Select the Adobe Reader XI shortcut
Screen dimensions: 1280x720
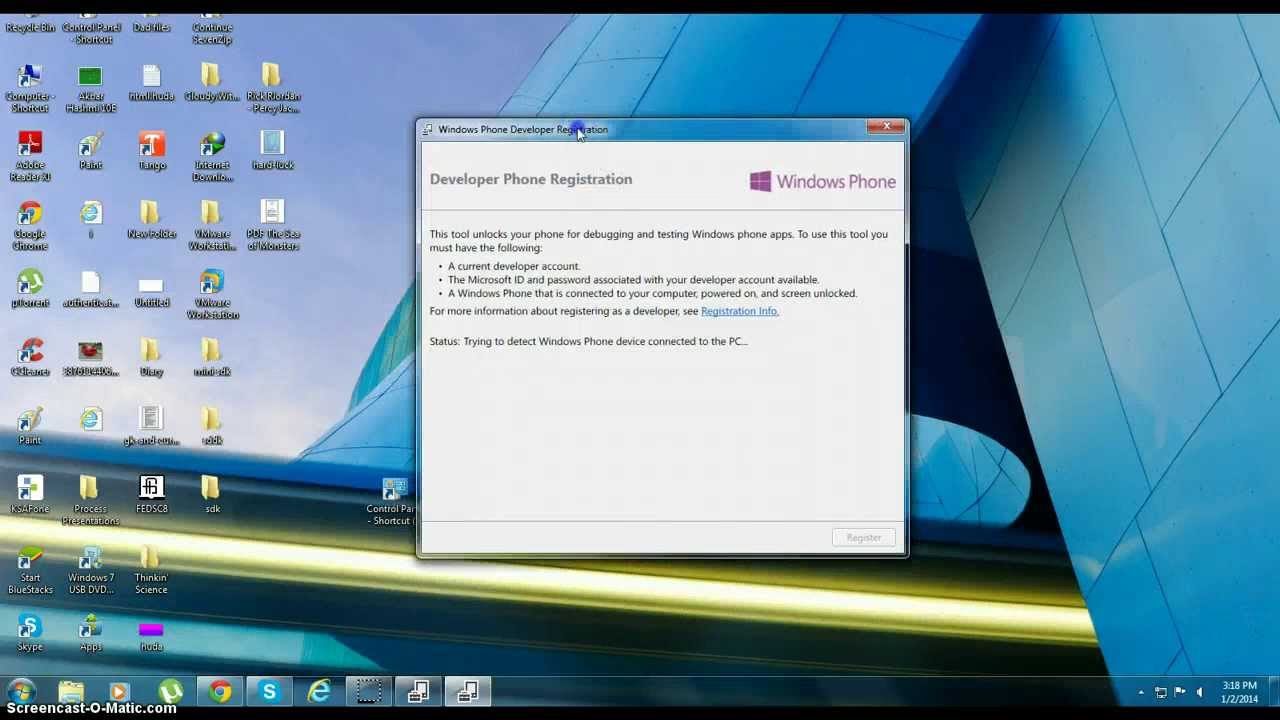point(30,158)
